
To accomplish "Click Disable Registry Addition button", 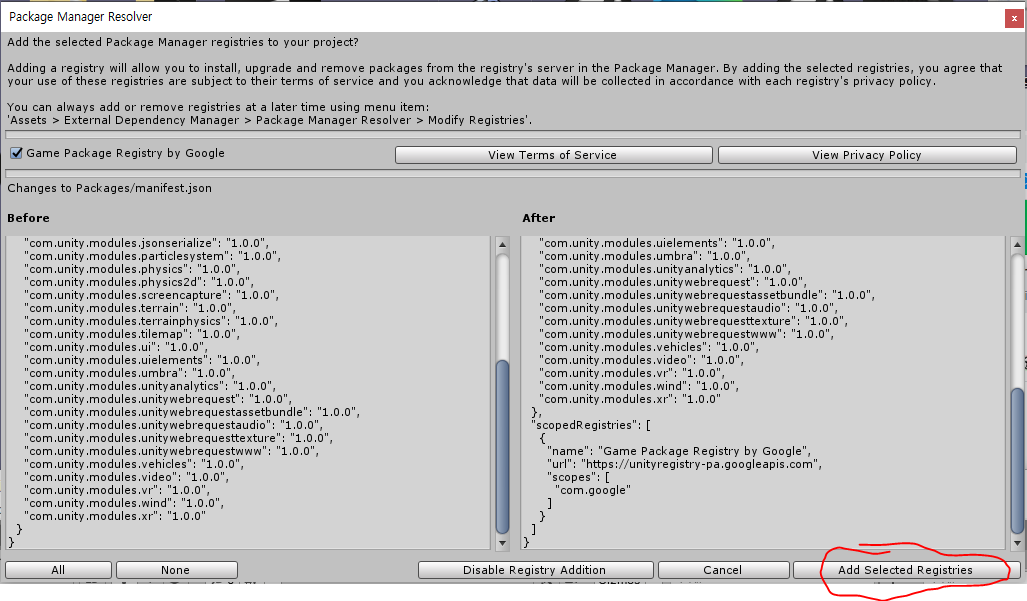I will pos(534,570).
